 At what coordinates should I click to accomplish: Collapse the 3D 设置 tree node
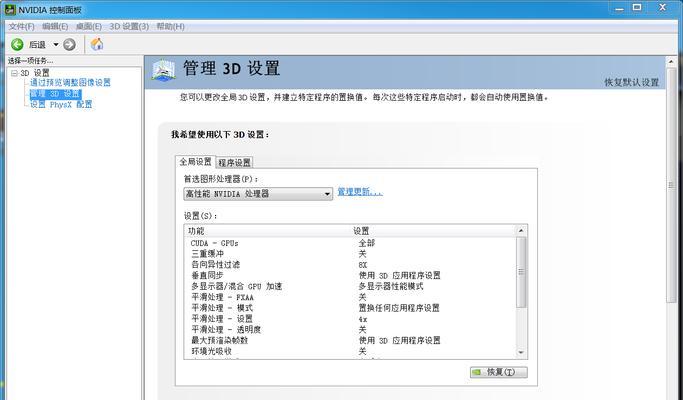coord(14,73)
